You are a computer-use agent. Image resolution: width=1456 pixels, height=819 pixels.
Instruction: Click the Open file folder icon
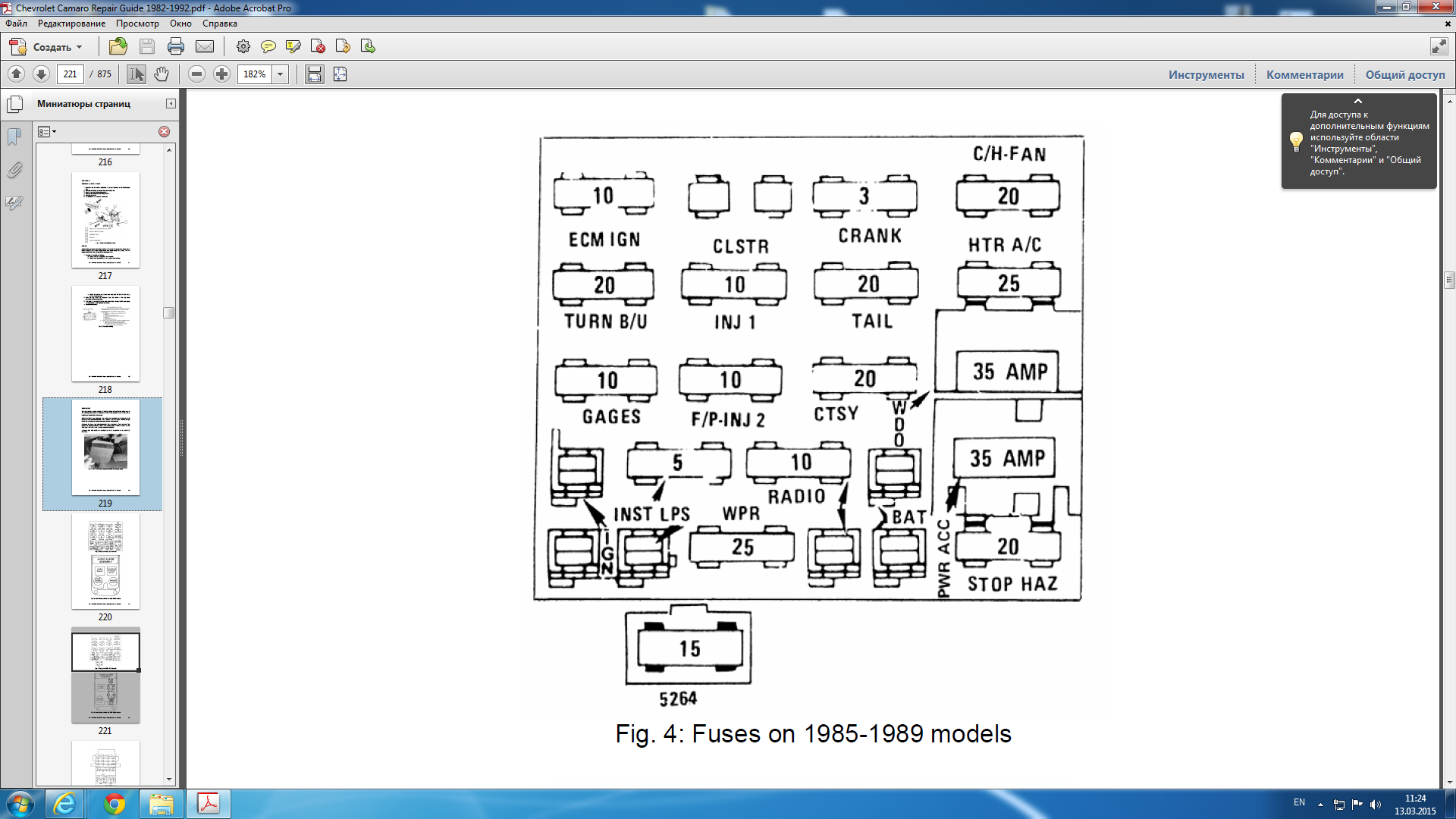118,47
